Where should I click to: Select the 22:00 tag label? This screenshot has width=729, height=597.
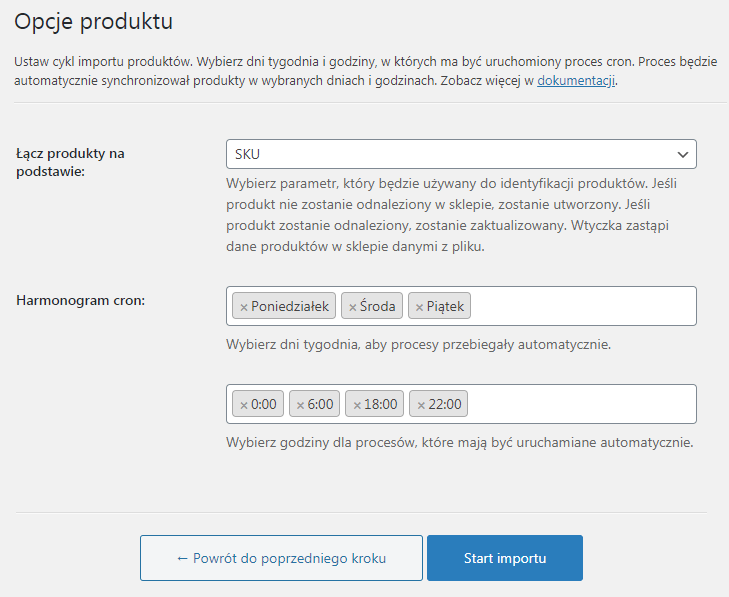tap(444, 404)
